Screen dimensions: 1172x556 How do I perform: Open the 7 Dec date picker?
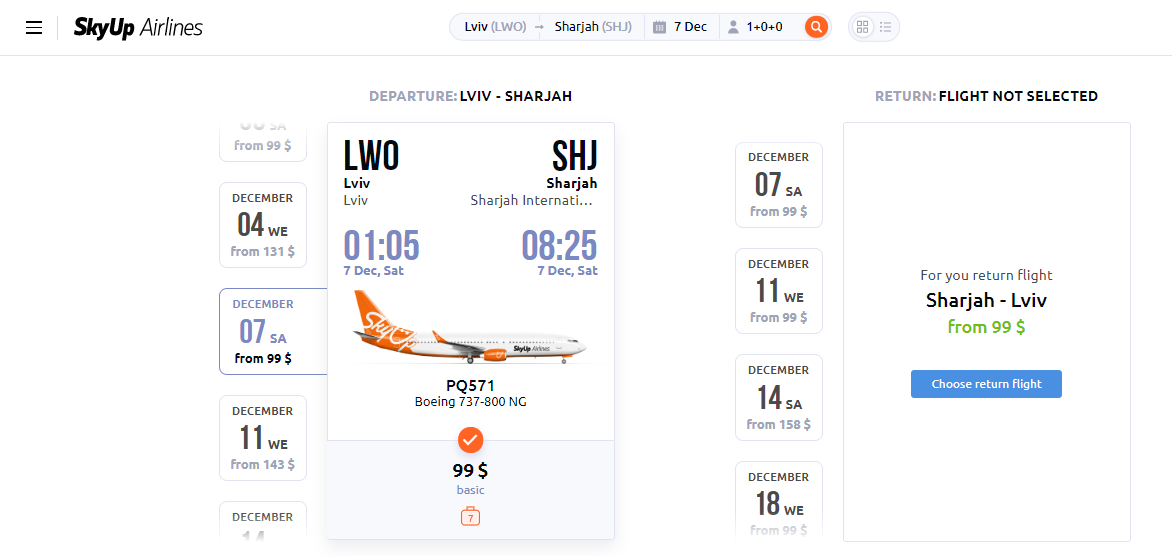(x=681, y=27)
